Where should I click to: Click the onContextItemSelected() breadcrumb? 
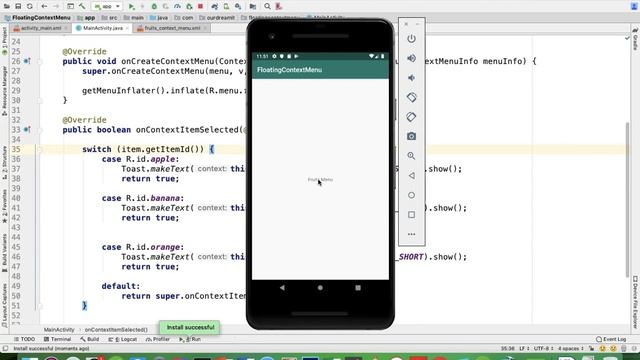pos(116,329)
